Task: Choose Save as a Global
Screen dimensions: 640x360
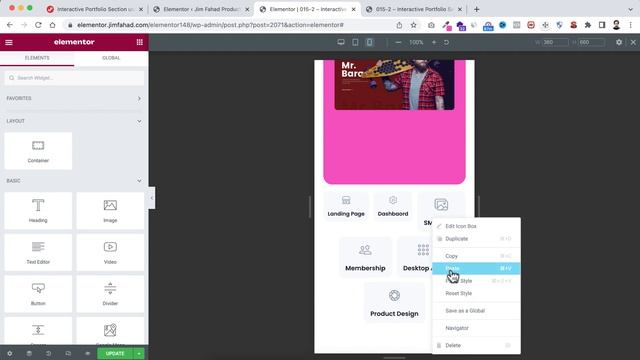Action: point(476,311)
